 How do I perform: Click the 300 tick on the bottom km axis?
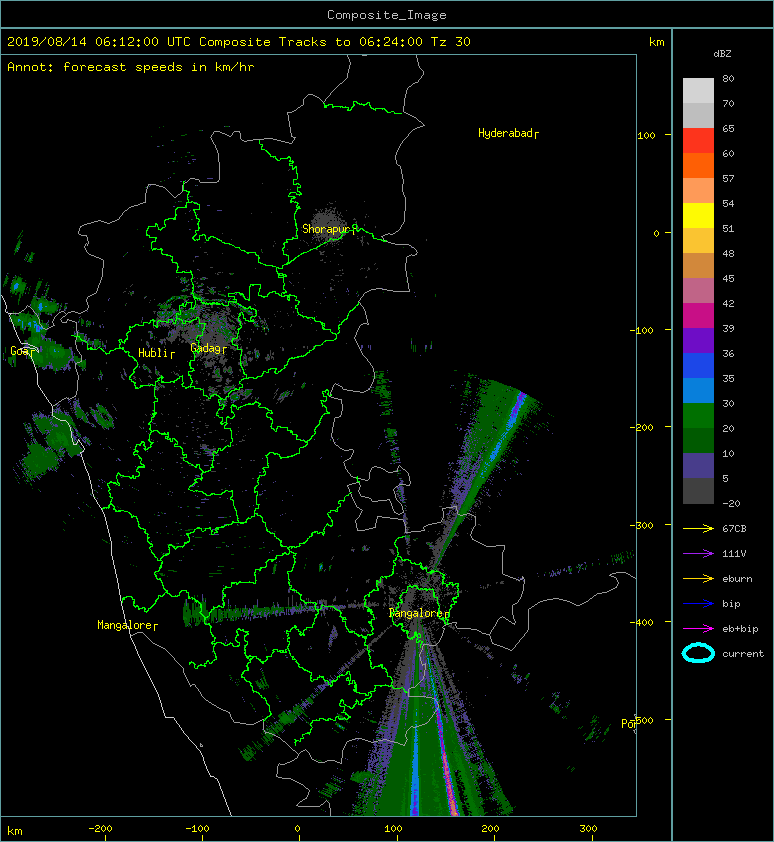tap(588, 829)
